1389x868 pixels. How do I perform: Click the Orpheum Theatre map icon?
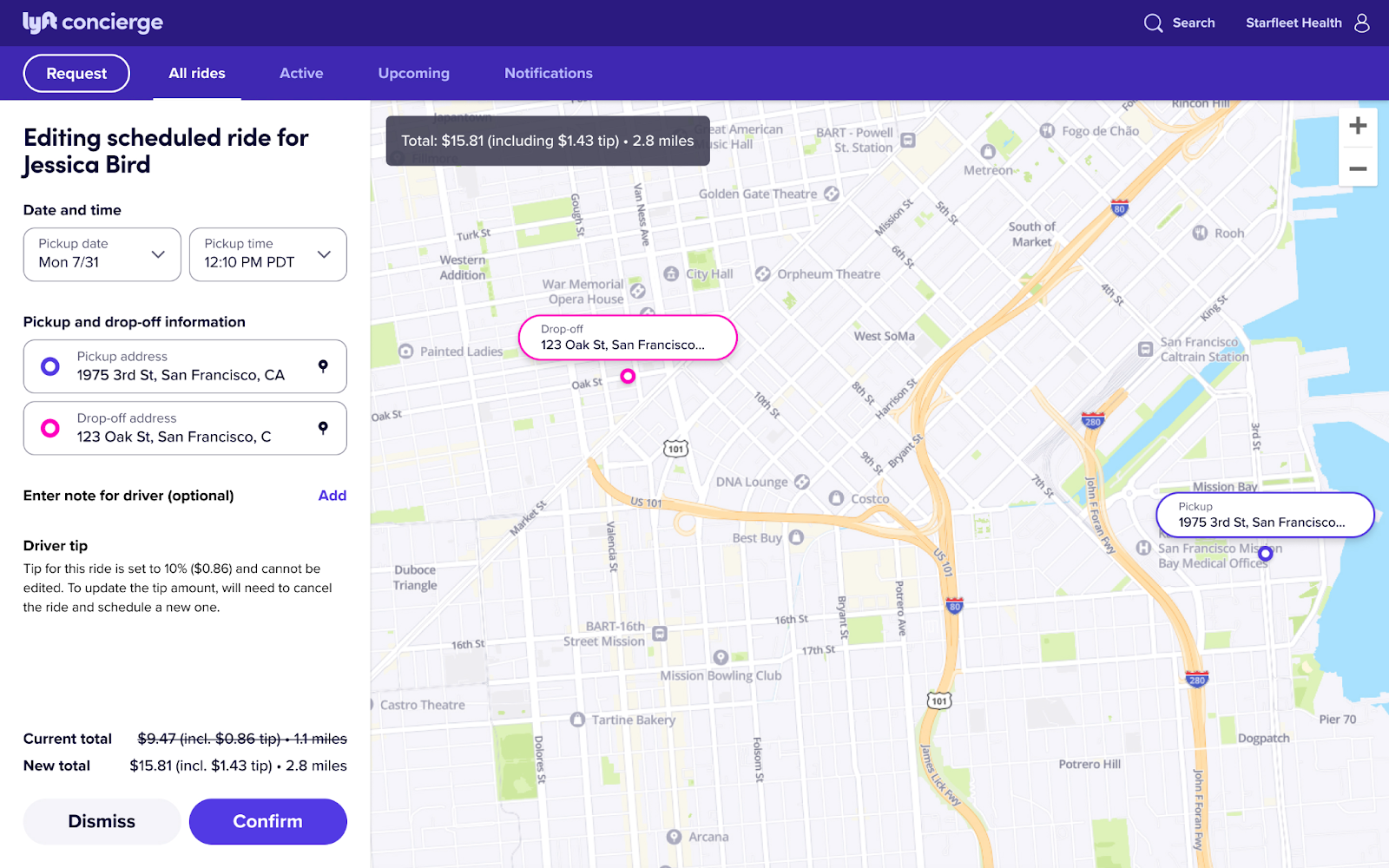763,273
